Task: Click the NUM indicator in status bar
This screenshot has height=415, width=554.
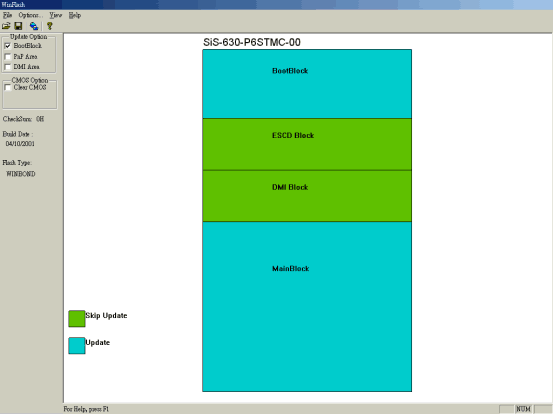Action: [523, 409]
